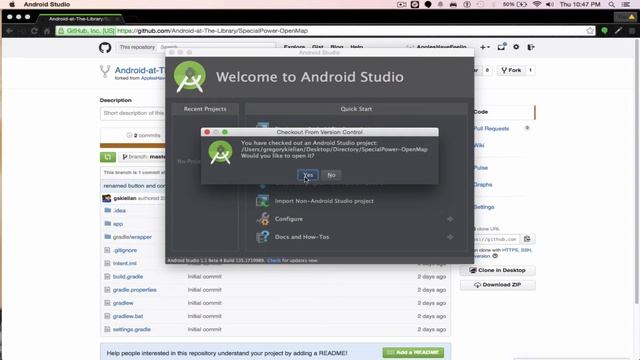The image size is (640, 360).
Task: Select Import Non-Android Studio project
Action: coord(324,201)
